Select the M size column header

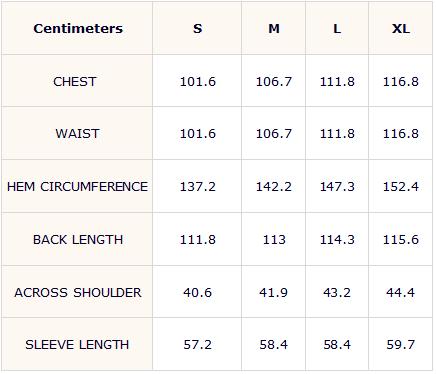point(274,29)
